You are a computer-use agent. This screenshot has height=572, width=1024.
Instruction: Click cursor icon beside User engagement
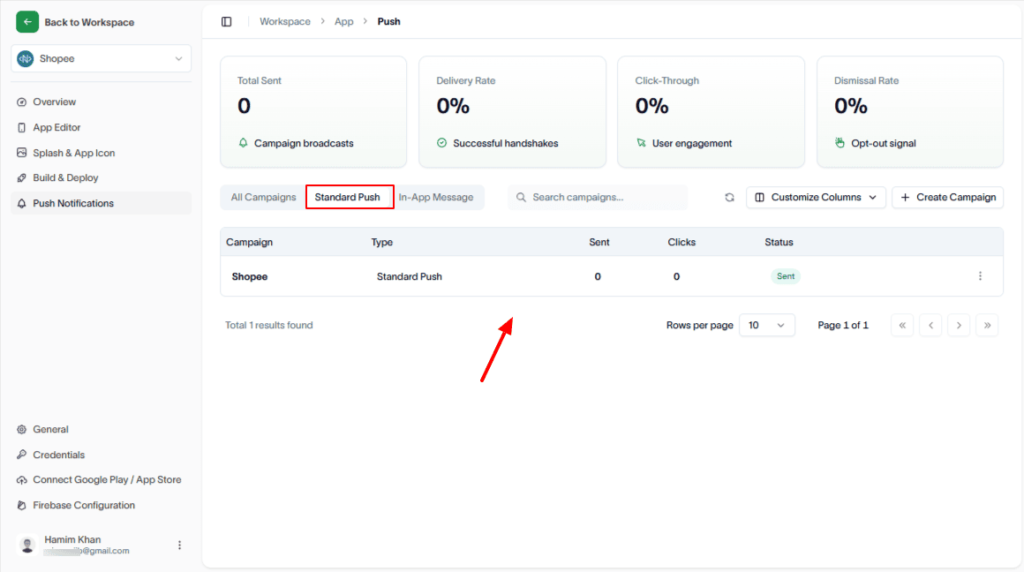click(641, 142)
